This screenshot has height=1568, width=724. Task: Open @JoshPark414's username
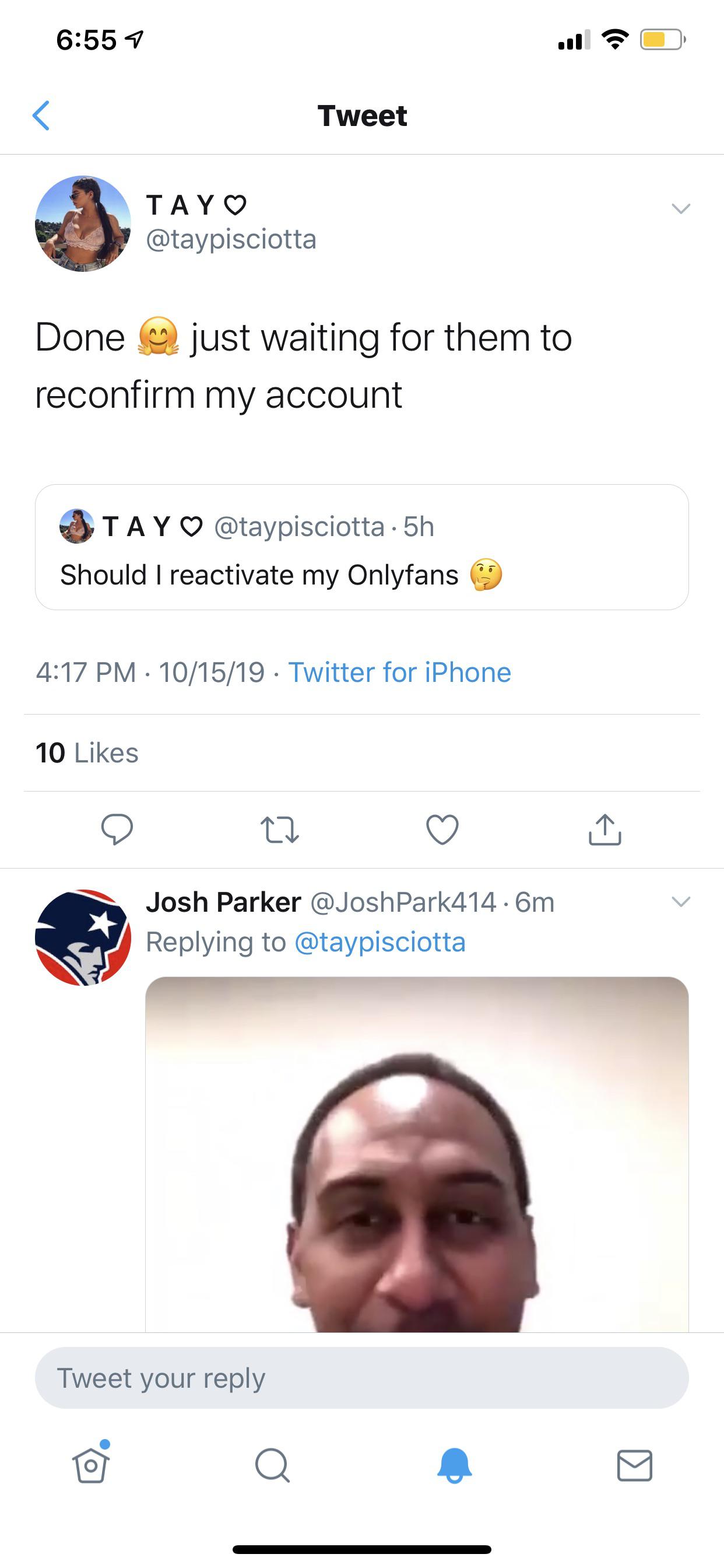tap(403, 902)
